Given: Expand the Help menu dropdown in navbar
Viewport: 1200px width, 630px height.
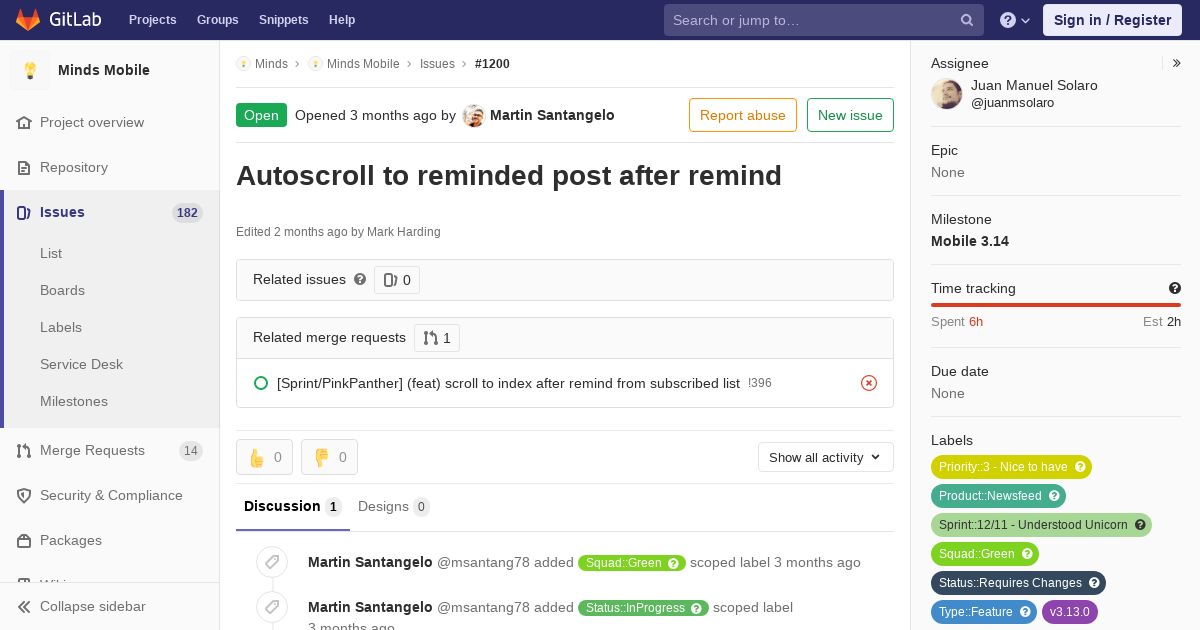Looking at the screenshot, I should click(x=1015, y=20).
